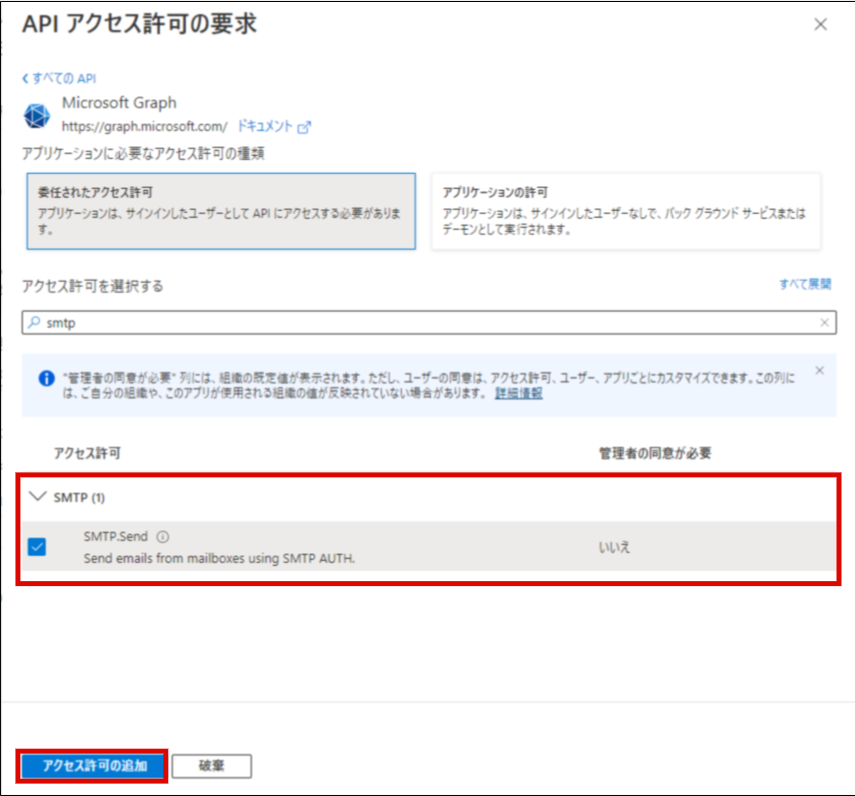Click the Microsoft Graph logo icon
The image size is (855, 796).
[x=37, y=116]
